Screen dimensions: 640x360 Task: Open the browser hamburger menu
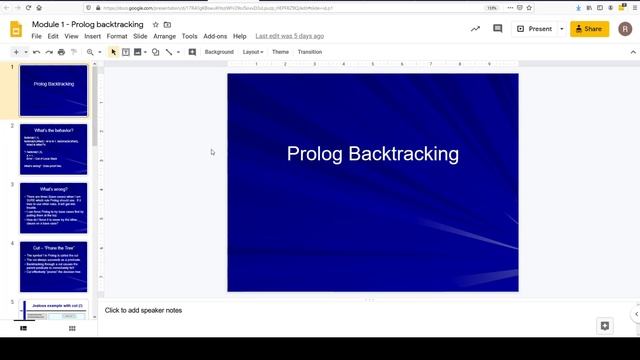click(x=635, y=8)
